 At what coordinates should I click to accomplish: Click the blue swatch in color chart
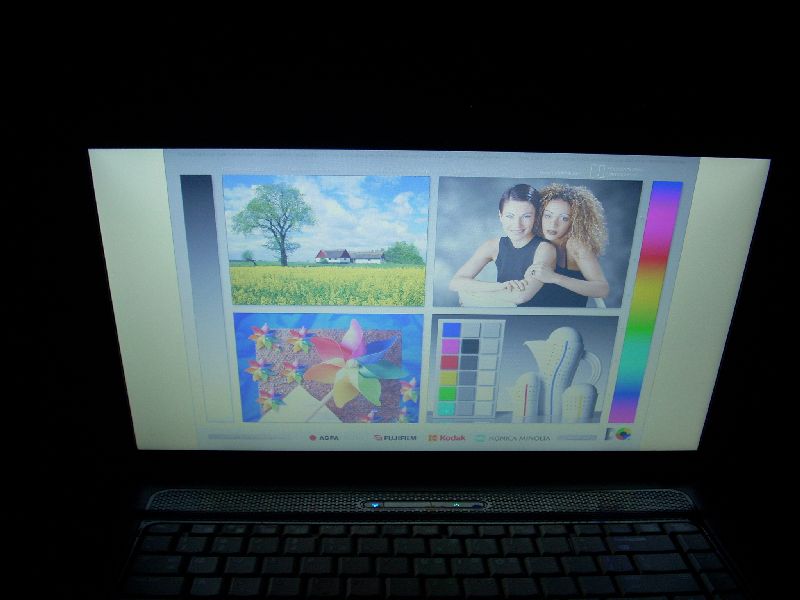(451, 330)
